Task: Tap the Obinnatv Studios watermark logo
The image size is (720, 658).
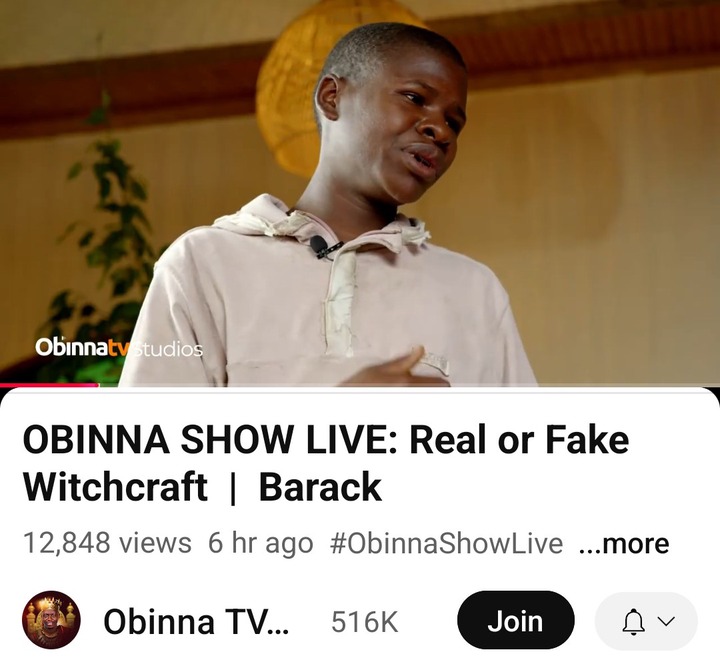Action: [119, 348]
